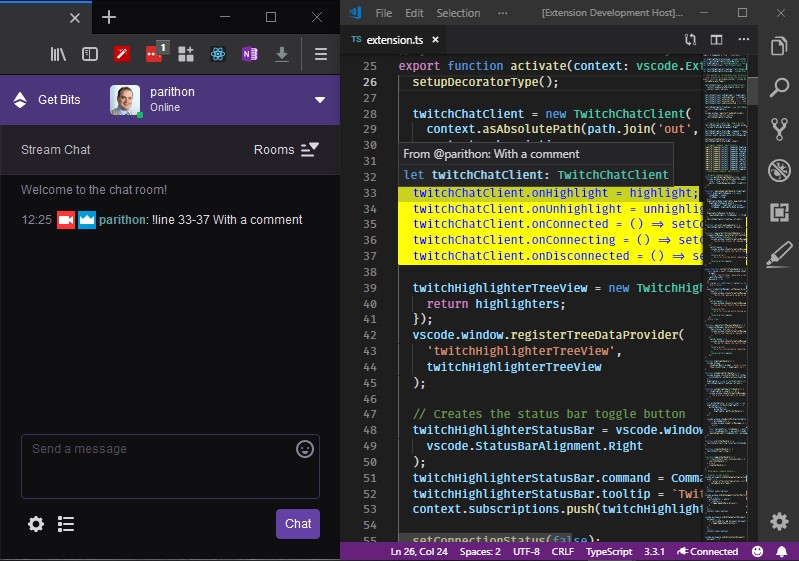Focus the Send a message box
The width and height of the screenshot is (799, 561).
170,466
